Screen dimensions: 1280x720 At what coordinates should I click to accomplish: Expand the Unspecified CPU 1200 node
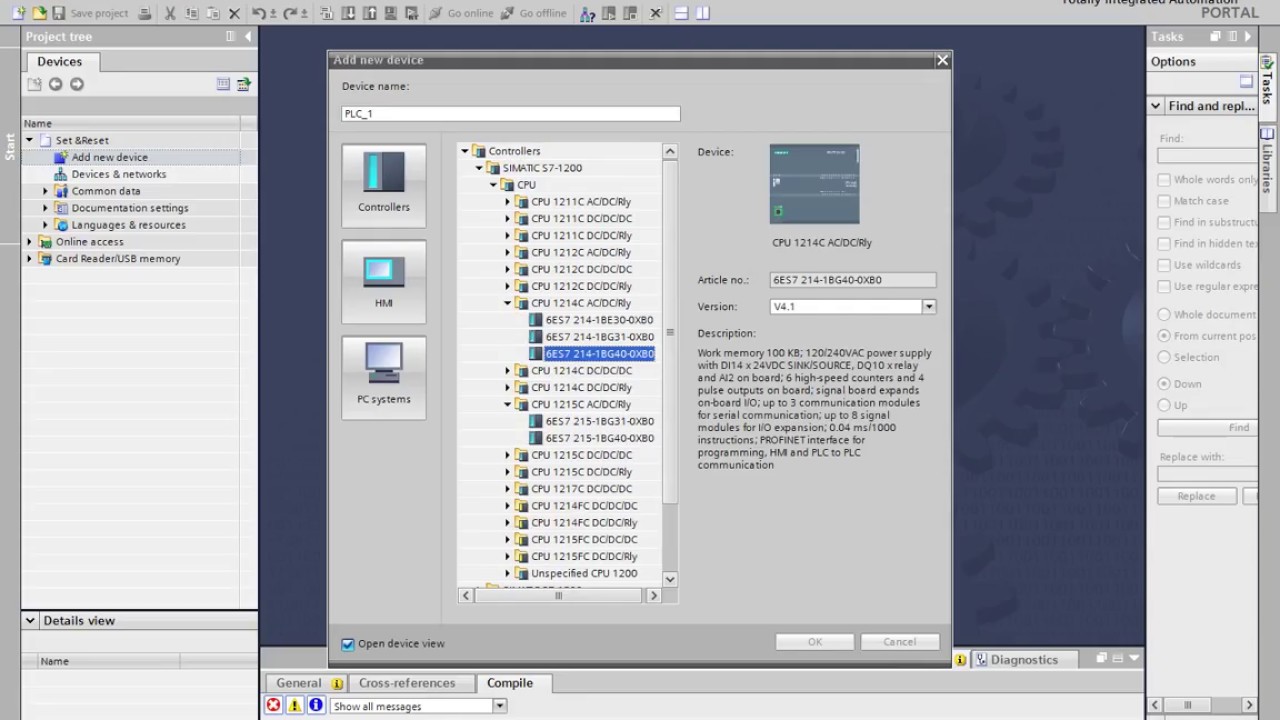507,573
